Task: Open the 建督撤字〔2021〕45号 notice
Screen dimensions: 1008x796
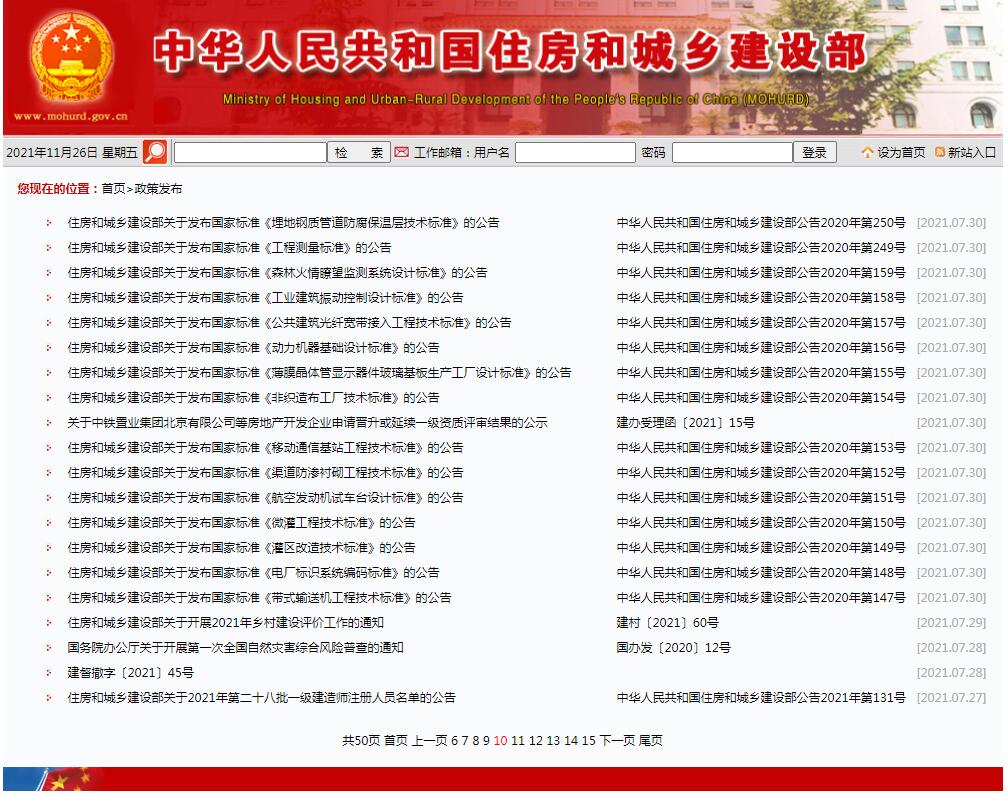Action: pyautogui.click(x=130, y=673)
